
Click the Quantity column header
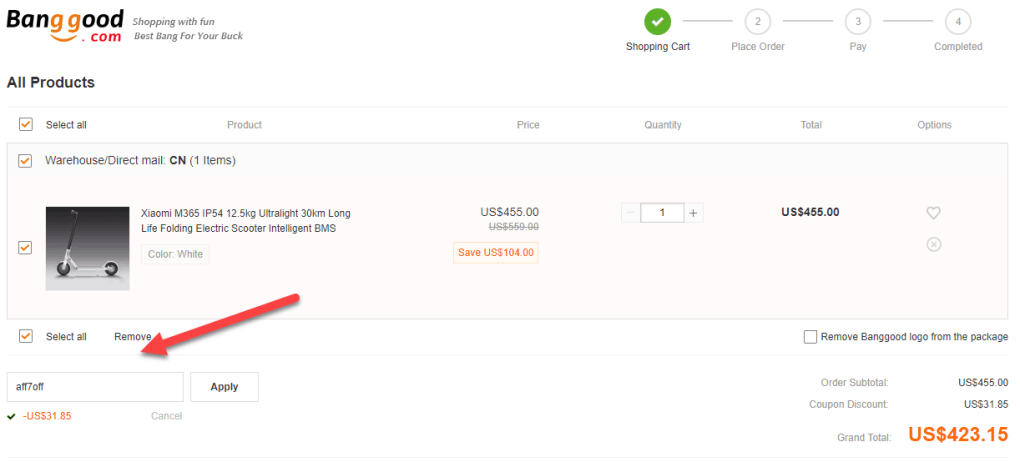(x=663, y=125)
